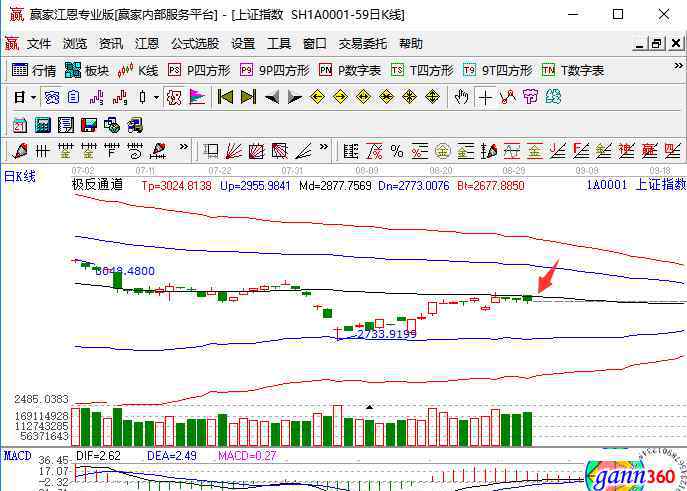Click the calendar 21 icon
This screenshot has width=687, height=491.
point(20,125)
